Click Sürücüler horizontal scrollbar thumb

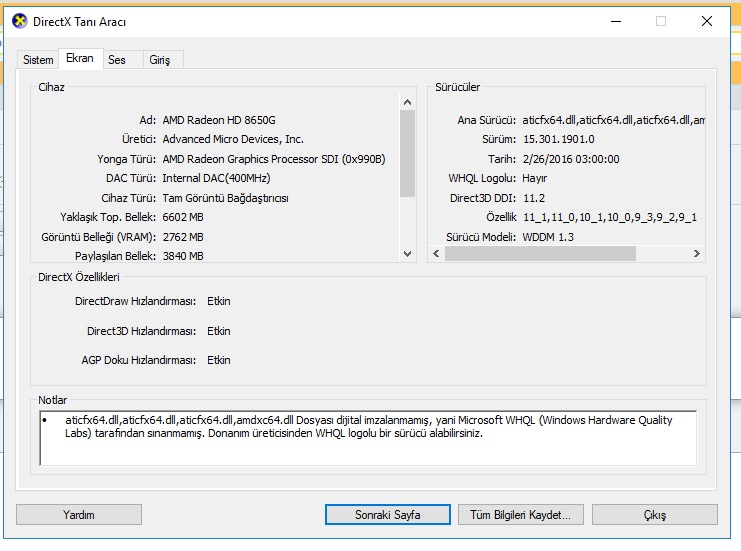[540, 254]
